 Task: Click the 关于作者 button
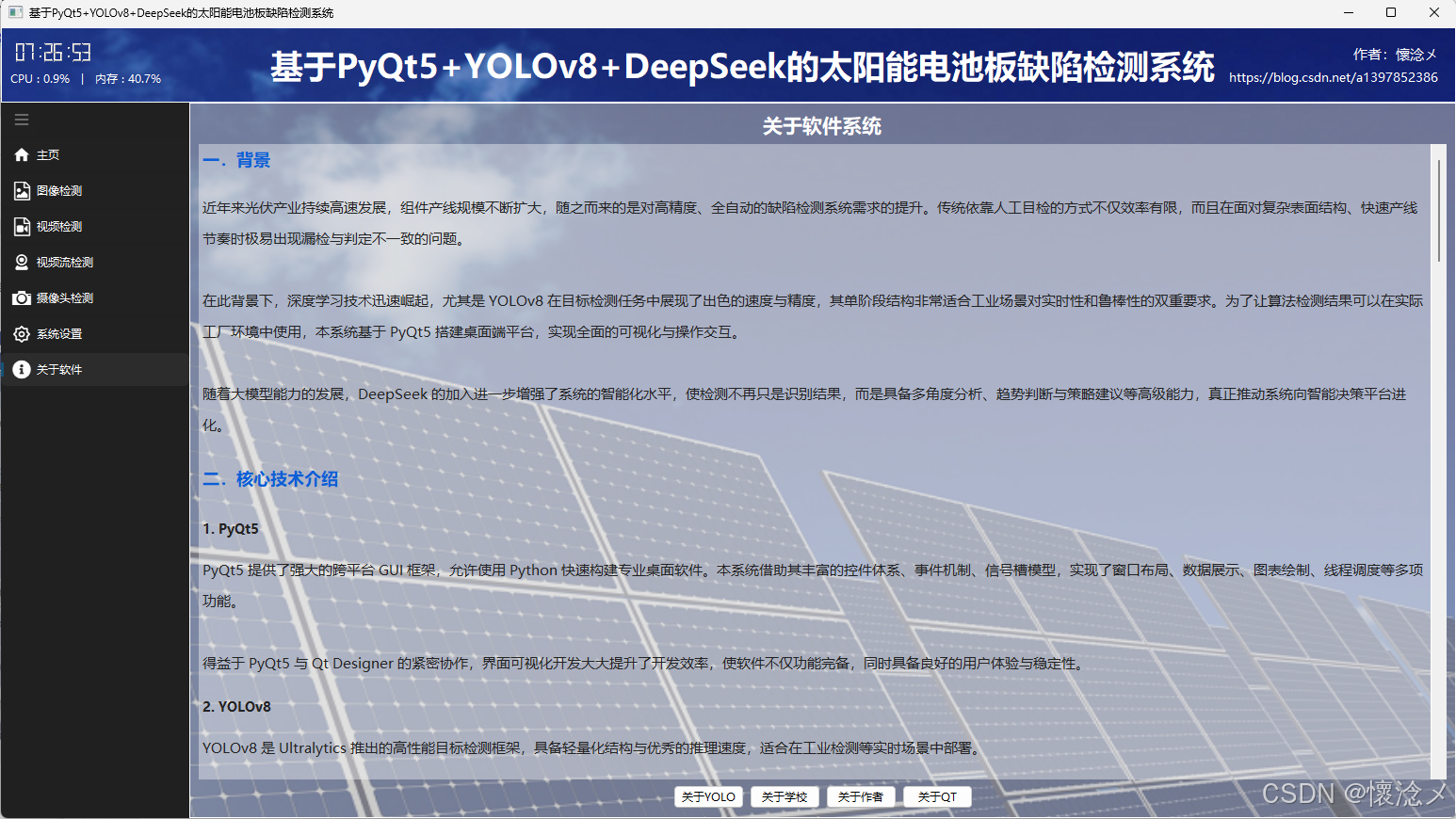(861, 796)
